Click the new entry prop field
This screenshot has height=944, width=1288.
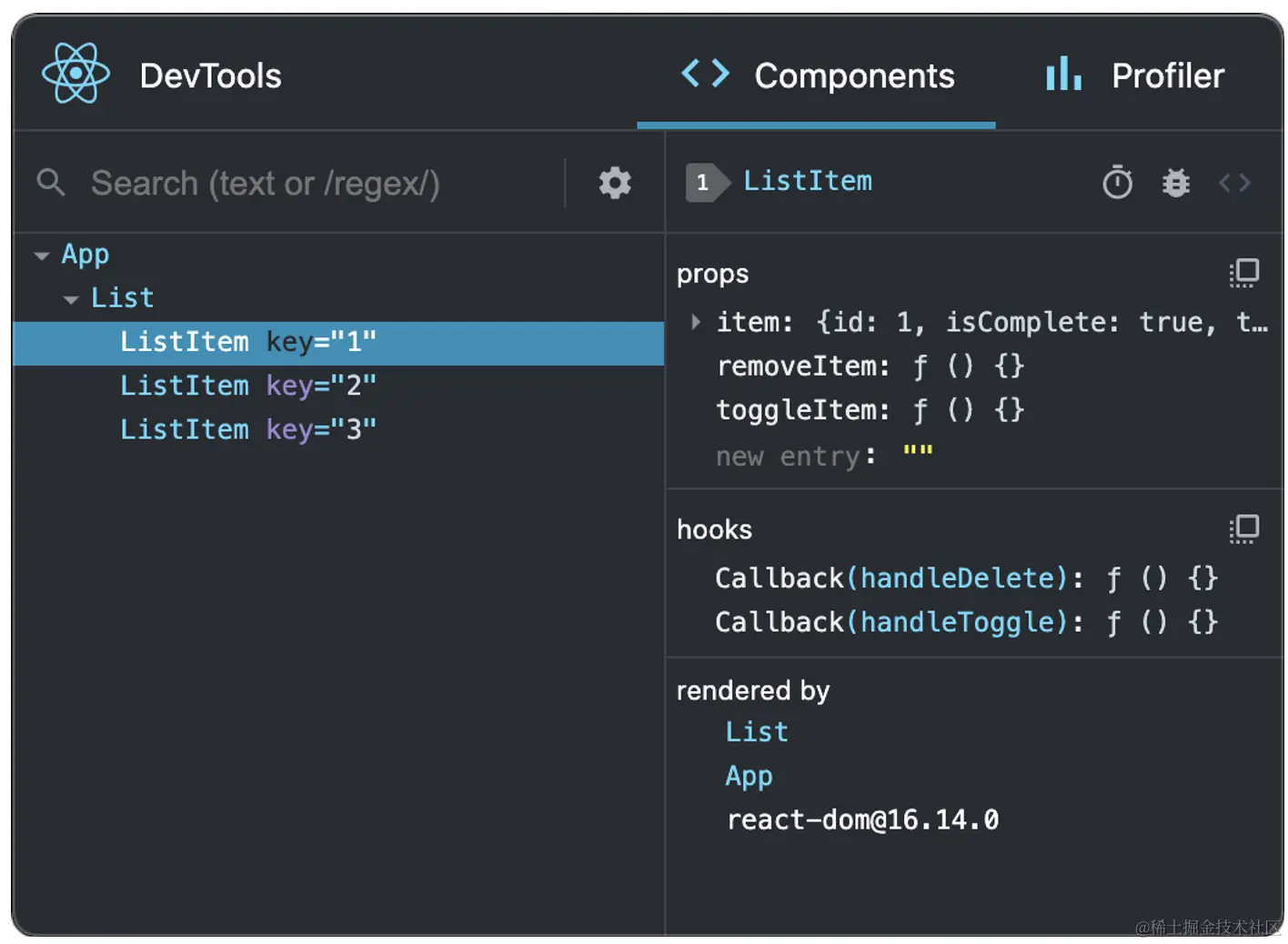788,456
